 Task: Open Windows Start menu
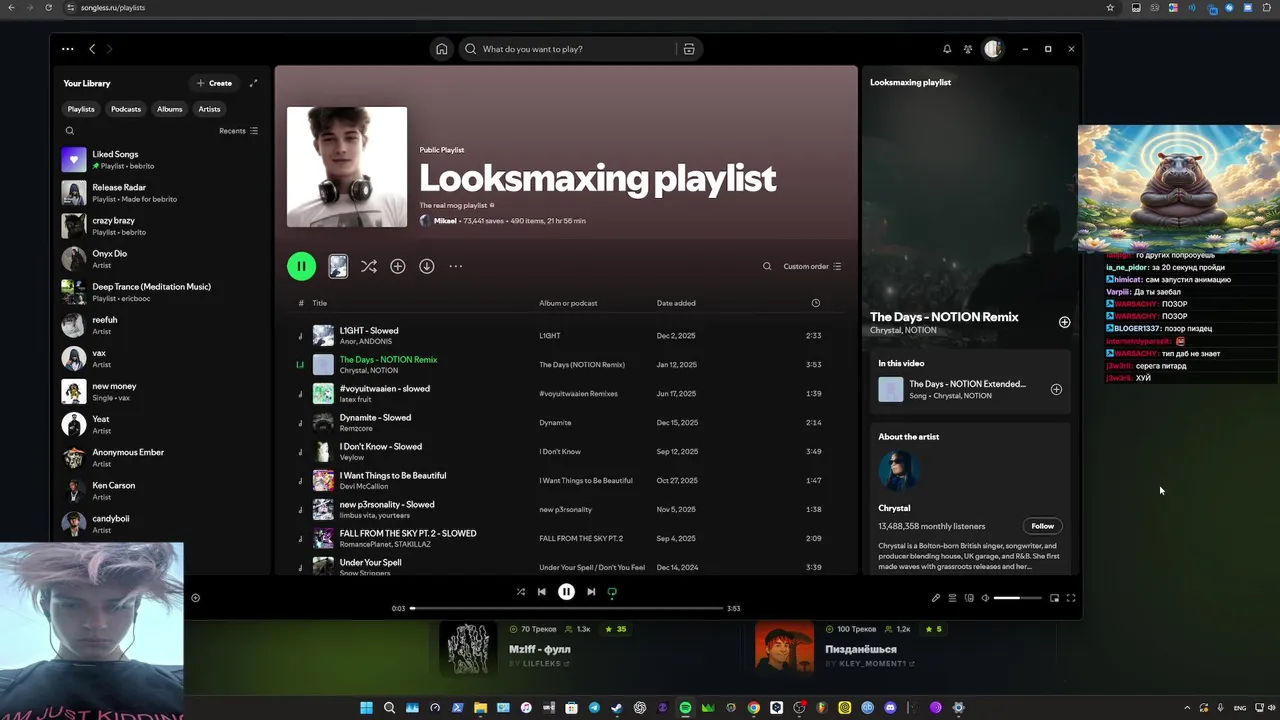tap(366, 708)
